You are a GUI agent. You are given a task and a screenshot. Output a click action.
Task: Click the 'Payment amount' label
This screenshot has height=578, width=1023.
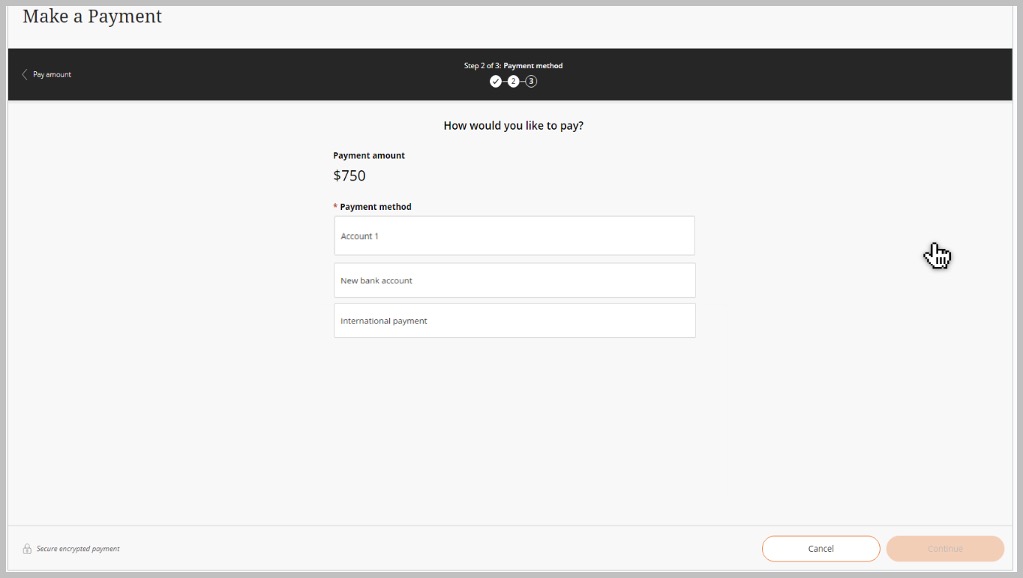pos(369,155)
